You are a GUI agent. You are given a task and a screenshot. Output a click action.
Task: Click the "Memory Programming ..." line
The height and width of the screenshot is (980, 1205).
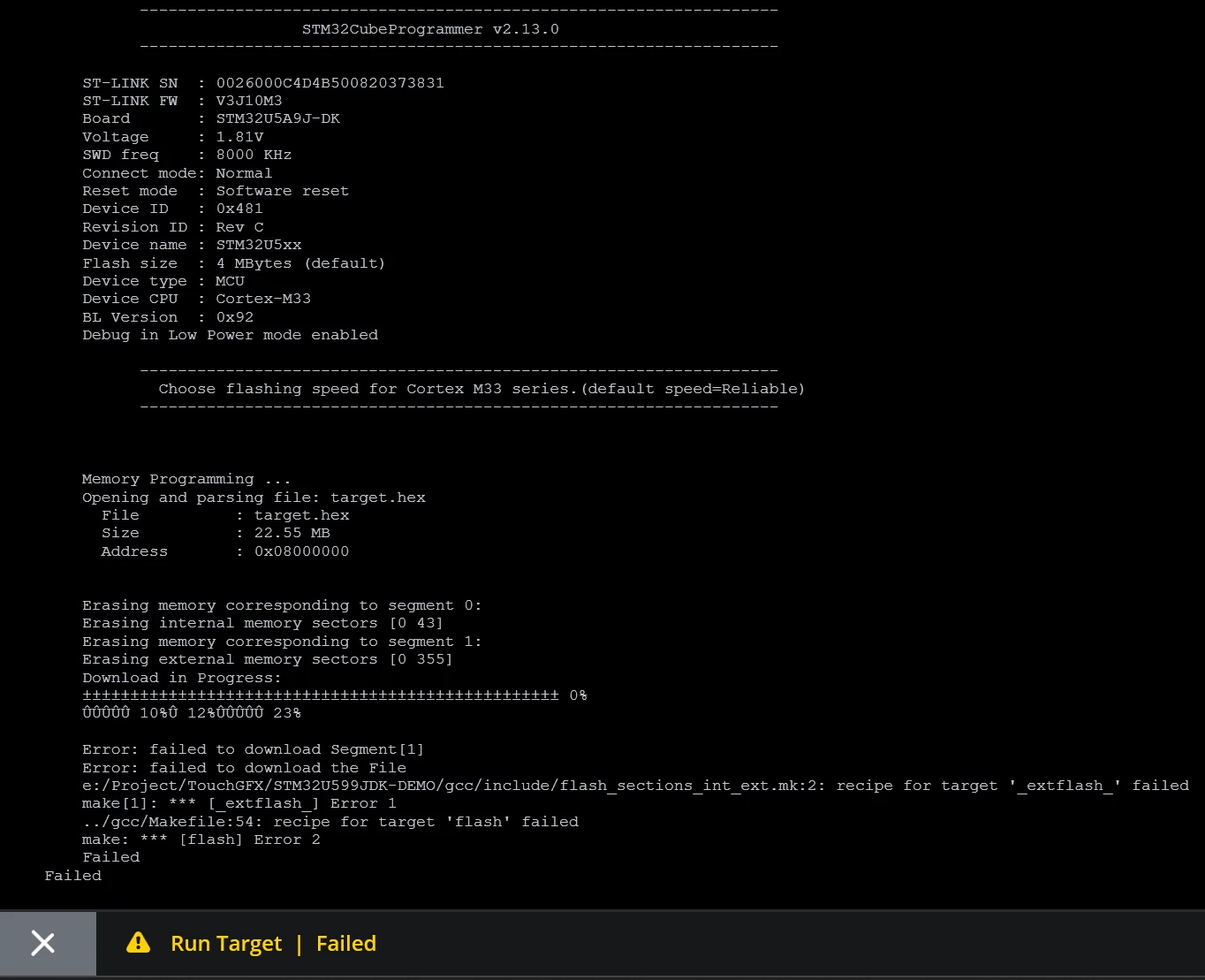[186, 479]
